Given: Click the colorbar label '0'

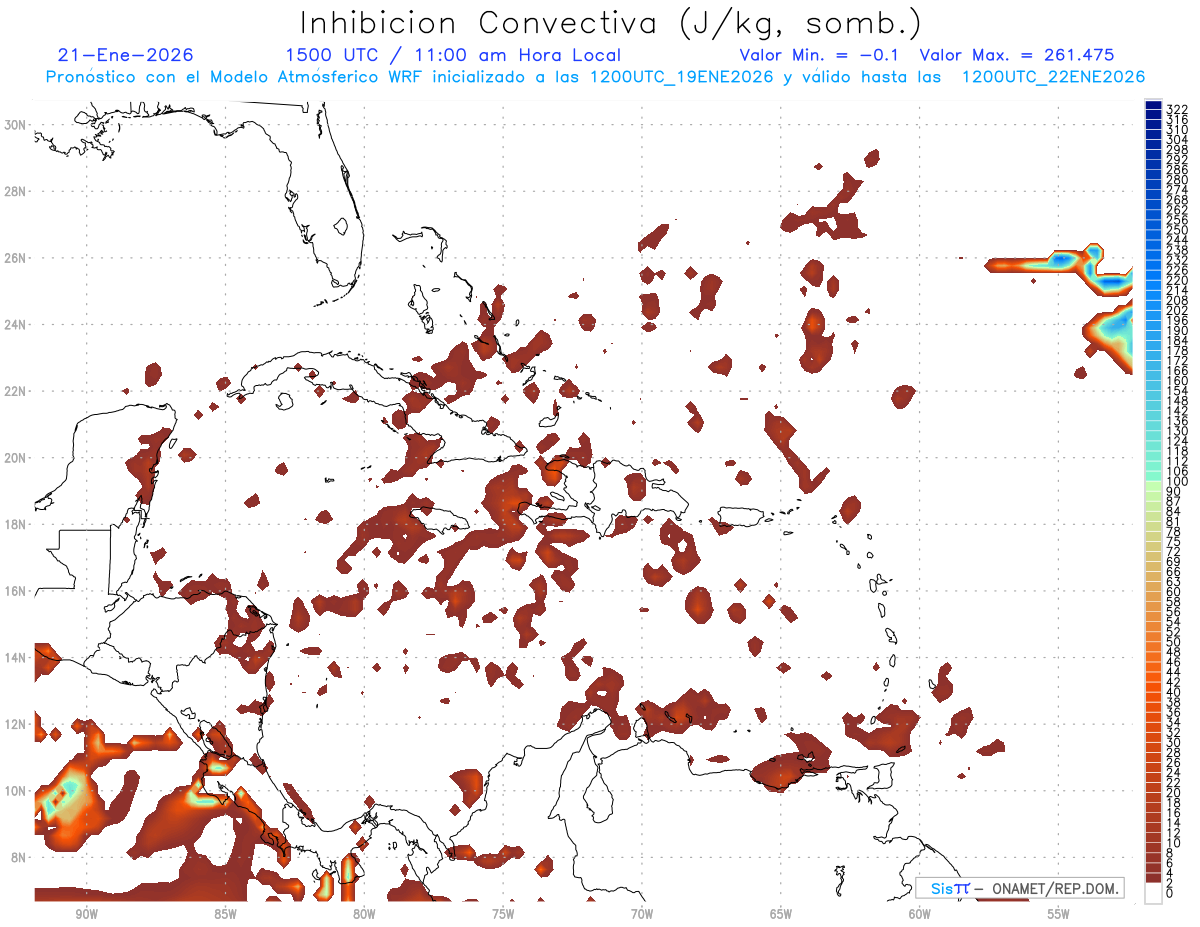Looking at the screenshot, I should click(x=1170, y=894).
